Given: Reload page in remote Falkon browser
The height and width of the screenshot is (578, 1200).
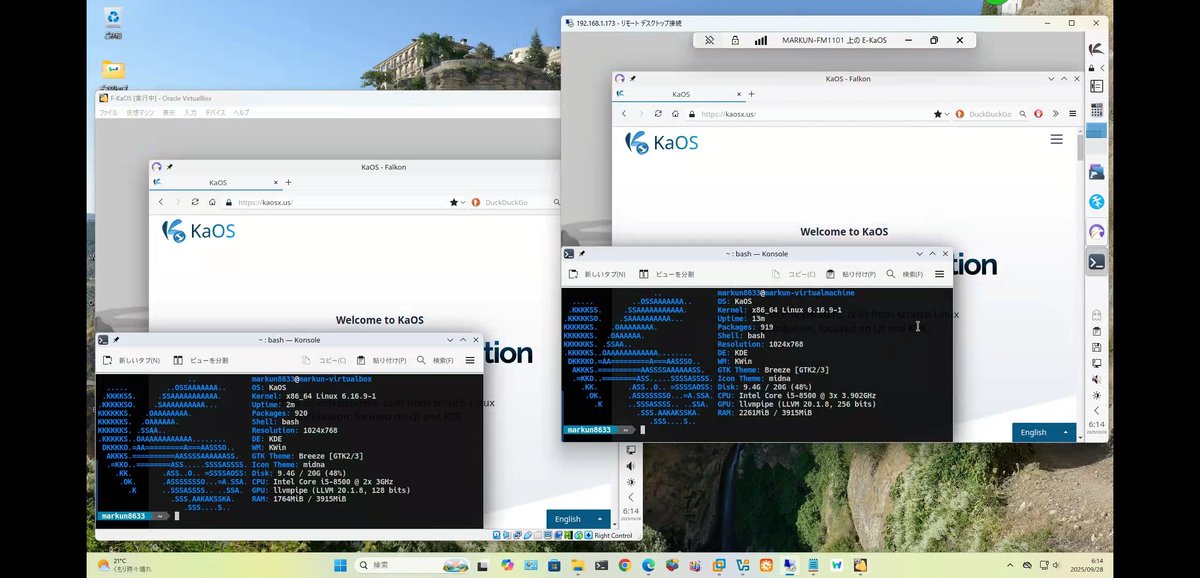Looking at the screenshot, I should click(658, 114).
